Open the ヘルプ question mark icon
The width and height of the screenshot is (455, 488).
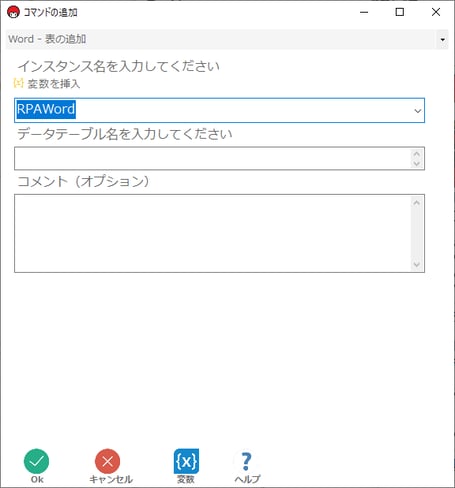click(x=246, y=461)
